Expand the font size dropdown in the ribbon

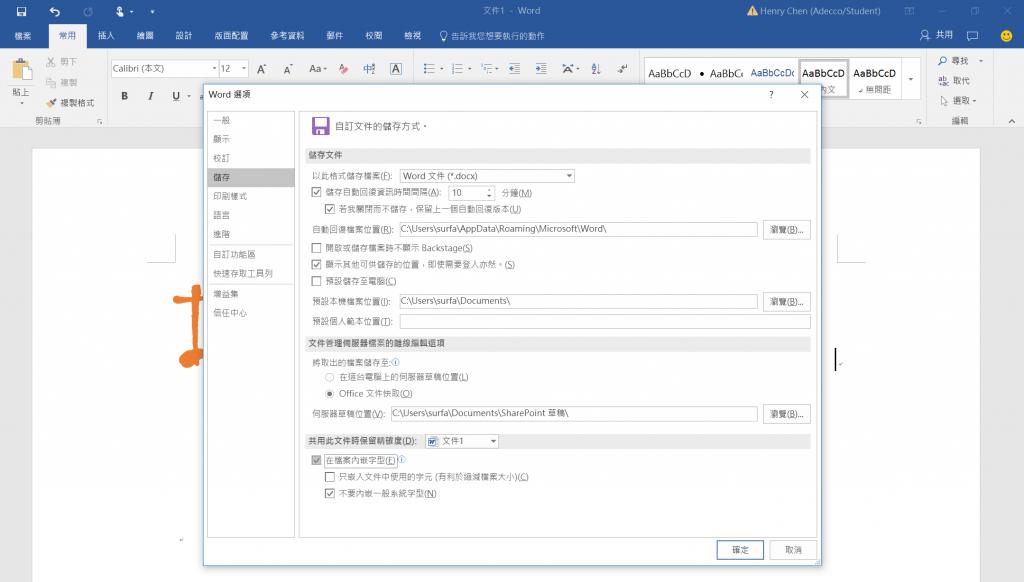pyautogui.click(x=244, y=69)
